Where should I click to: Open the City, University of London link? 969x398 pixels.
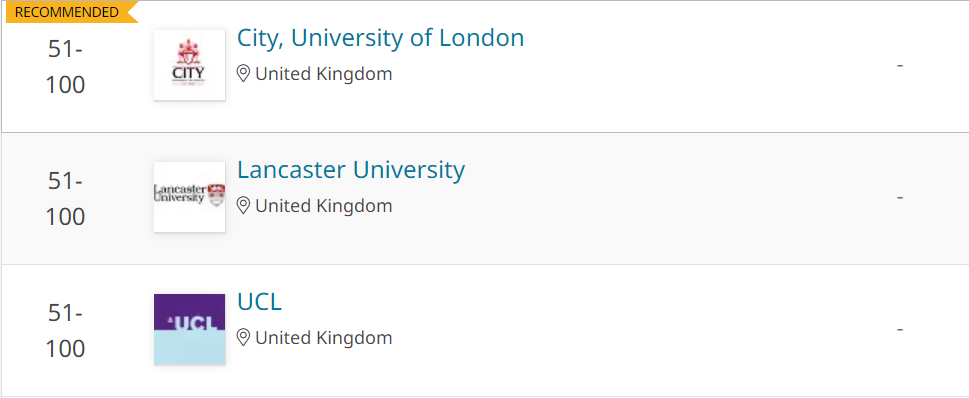click(x=381, y=38)
